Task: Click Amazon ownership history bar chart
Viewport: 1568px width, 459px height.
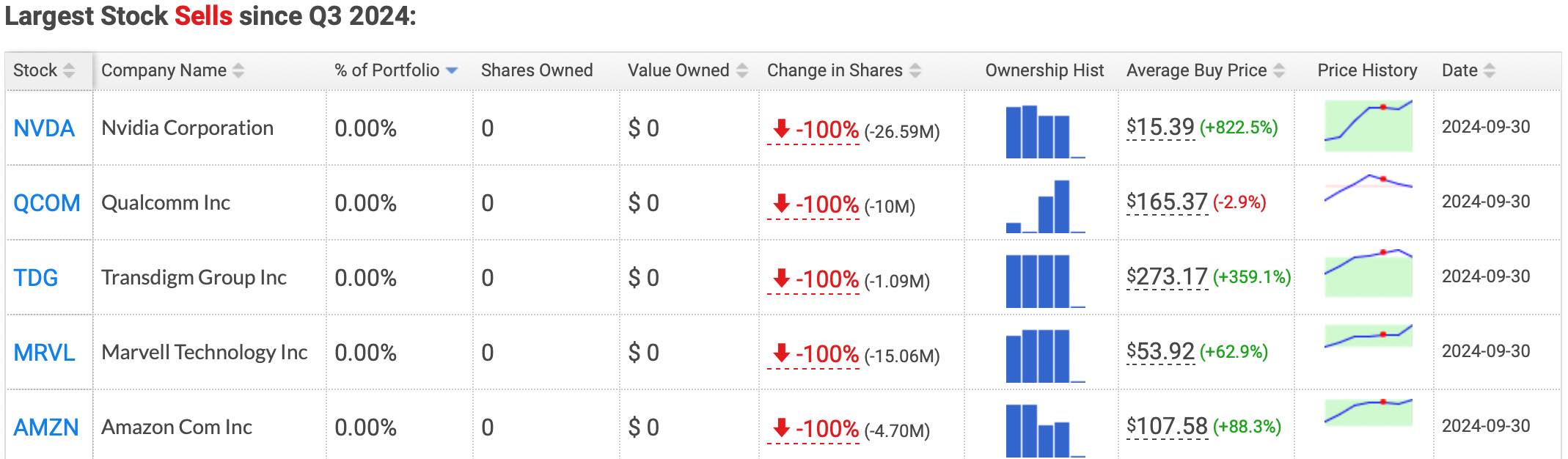Action: pyautogui.click(x=1044, y=430)
